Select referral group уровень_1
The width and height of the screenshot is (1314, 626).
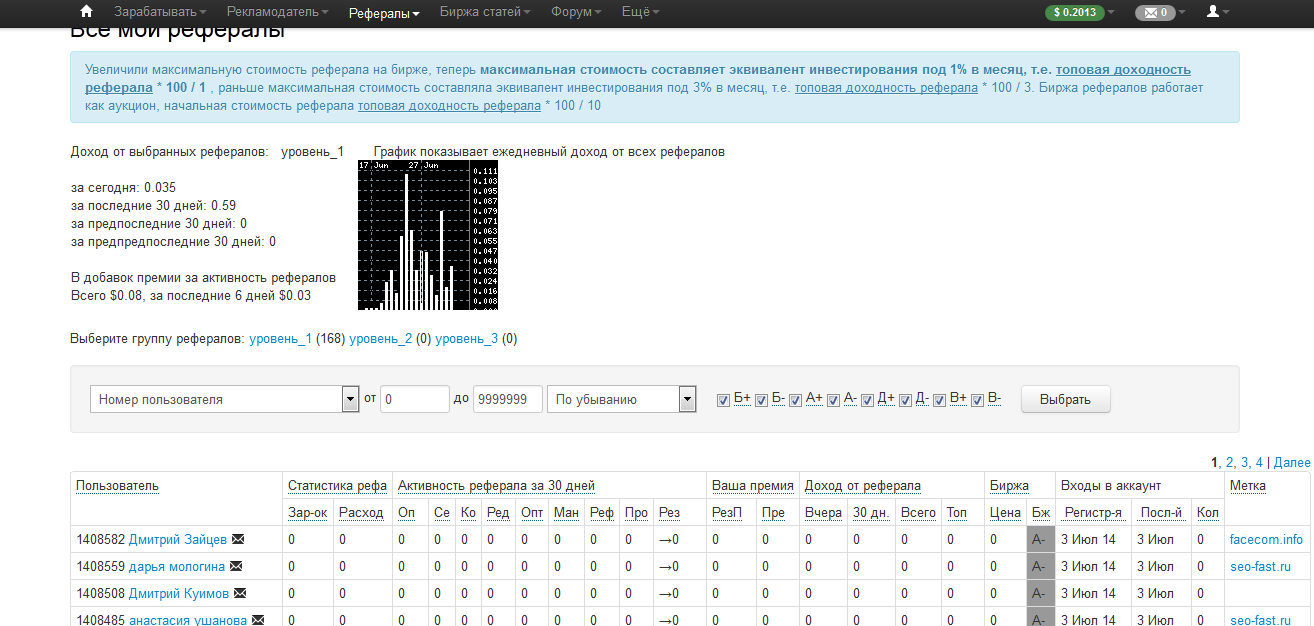click(x=280, y=339)
